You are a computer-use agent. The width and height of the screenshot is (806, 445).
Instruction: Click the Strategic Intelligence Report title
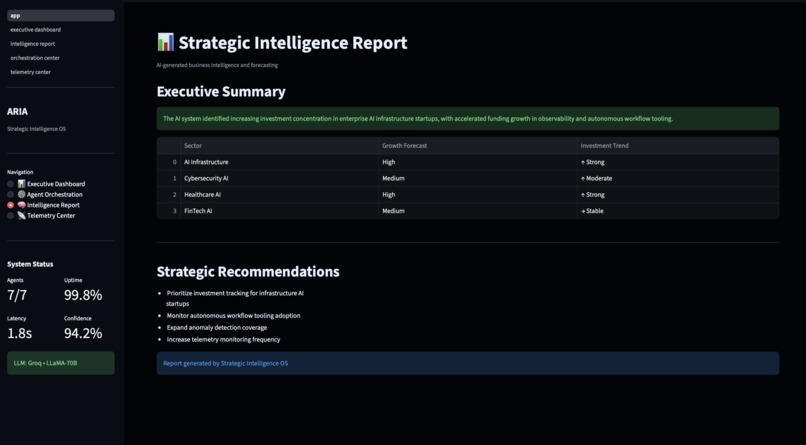[x=293, y=43]
